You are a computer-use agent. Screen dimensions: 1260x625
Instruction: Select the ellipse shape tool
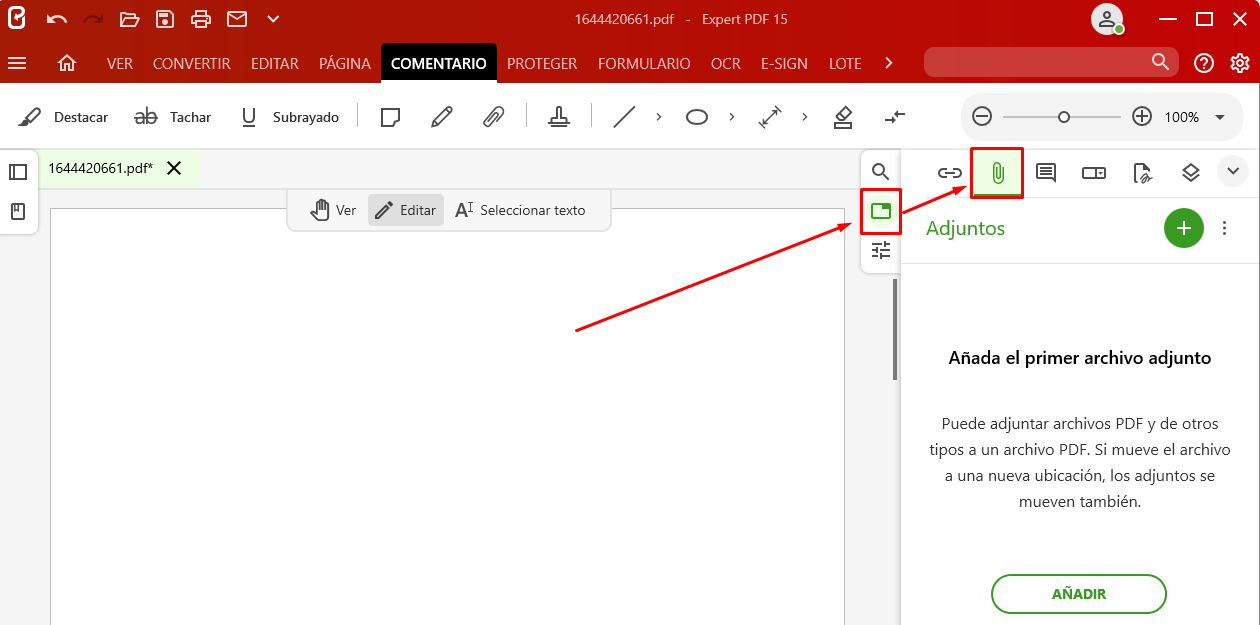coord(697,117)
